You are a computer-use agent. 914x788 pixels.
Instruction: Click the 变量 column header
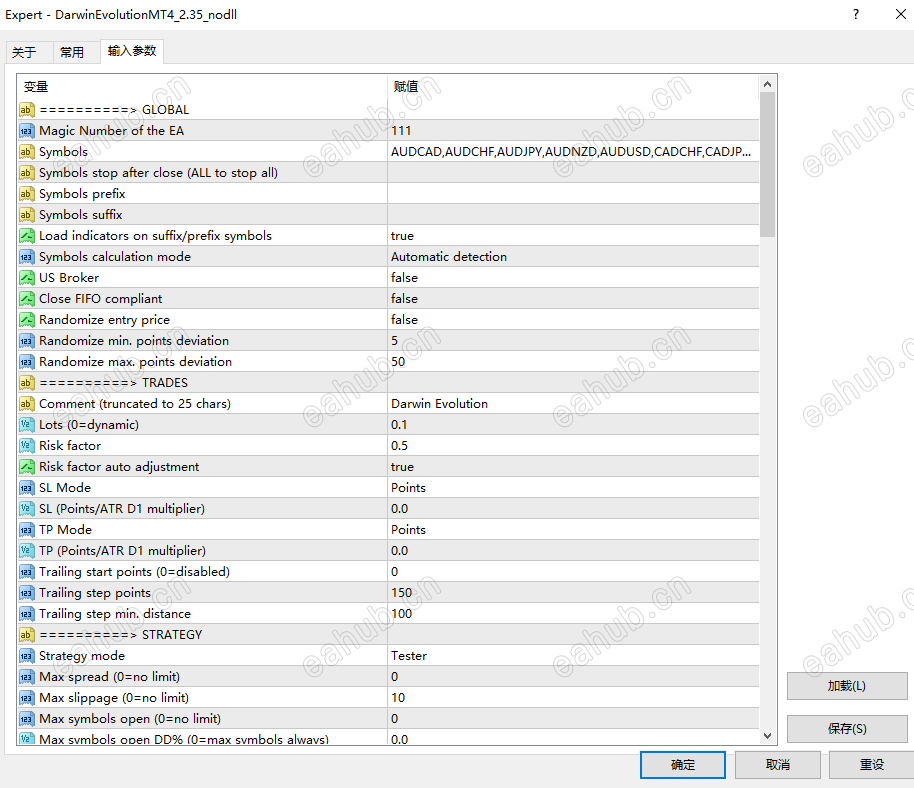tap(202, 87)
